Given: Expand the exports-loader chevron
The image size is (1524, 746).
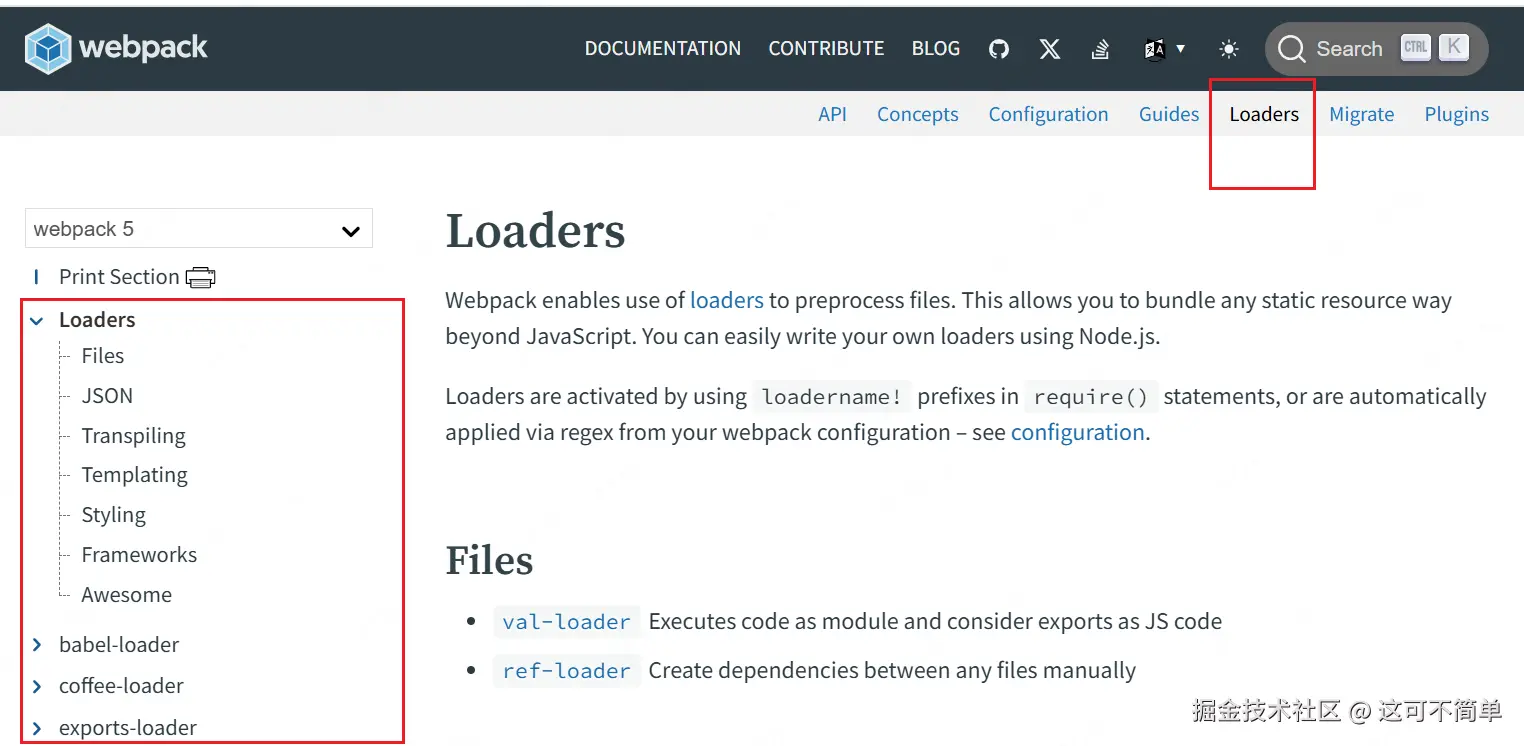Looking at the screenshot, I should pos(37,728).
